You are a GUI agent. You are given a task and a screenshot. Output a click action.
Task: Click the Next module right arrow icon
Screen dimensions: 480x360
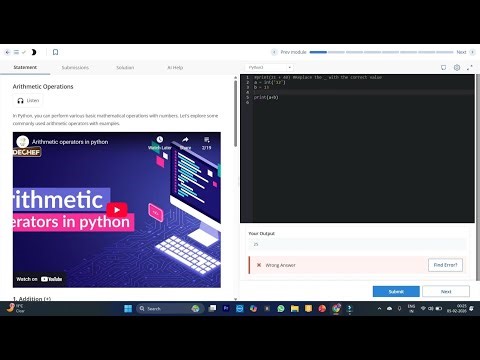point(472,52)
